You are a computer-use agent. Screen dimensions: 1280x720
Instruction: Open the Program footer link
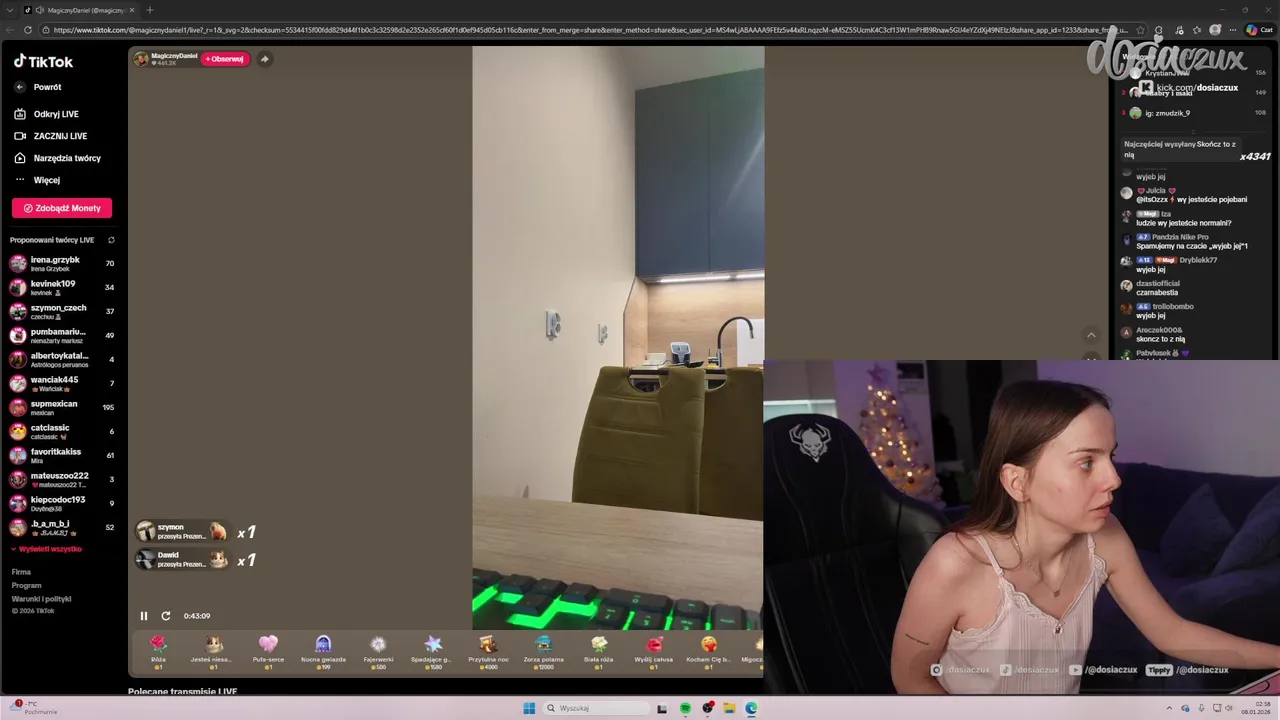[26, 585]
